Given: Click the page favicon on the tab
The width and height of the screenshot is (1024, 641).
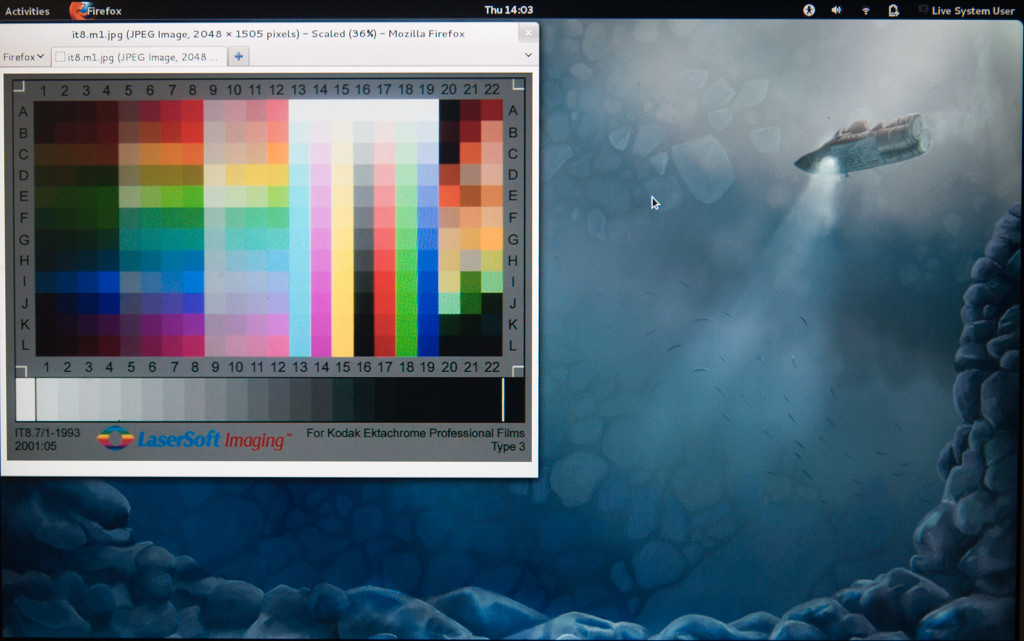Looking at the screenshot, I should [61, 57].
